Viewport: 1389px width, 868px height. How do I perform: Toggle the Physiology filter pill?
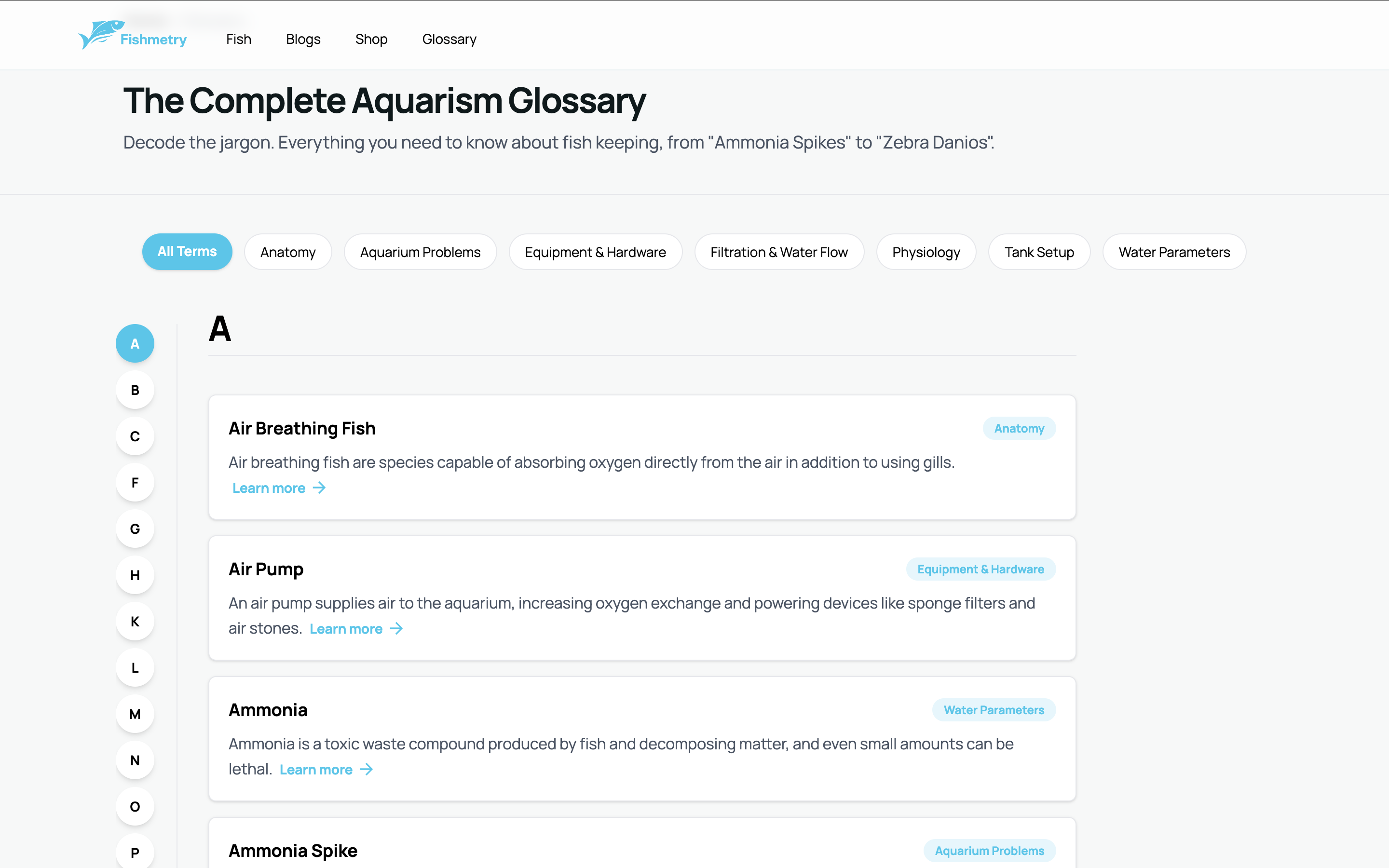(925, 251)
